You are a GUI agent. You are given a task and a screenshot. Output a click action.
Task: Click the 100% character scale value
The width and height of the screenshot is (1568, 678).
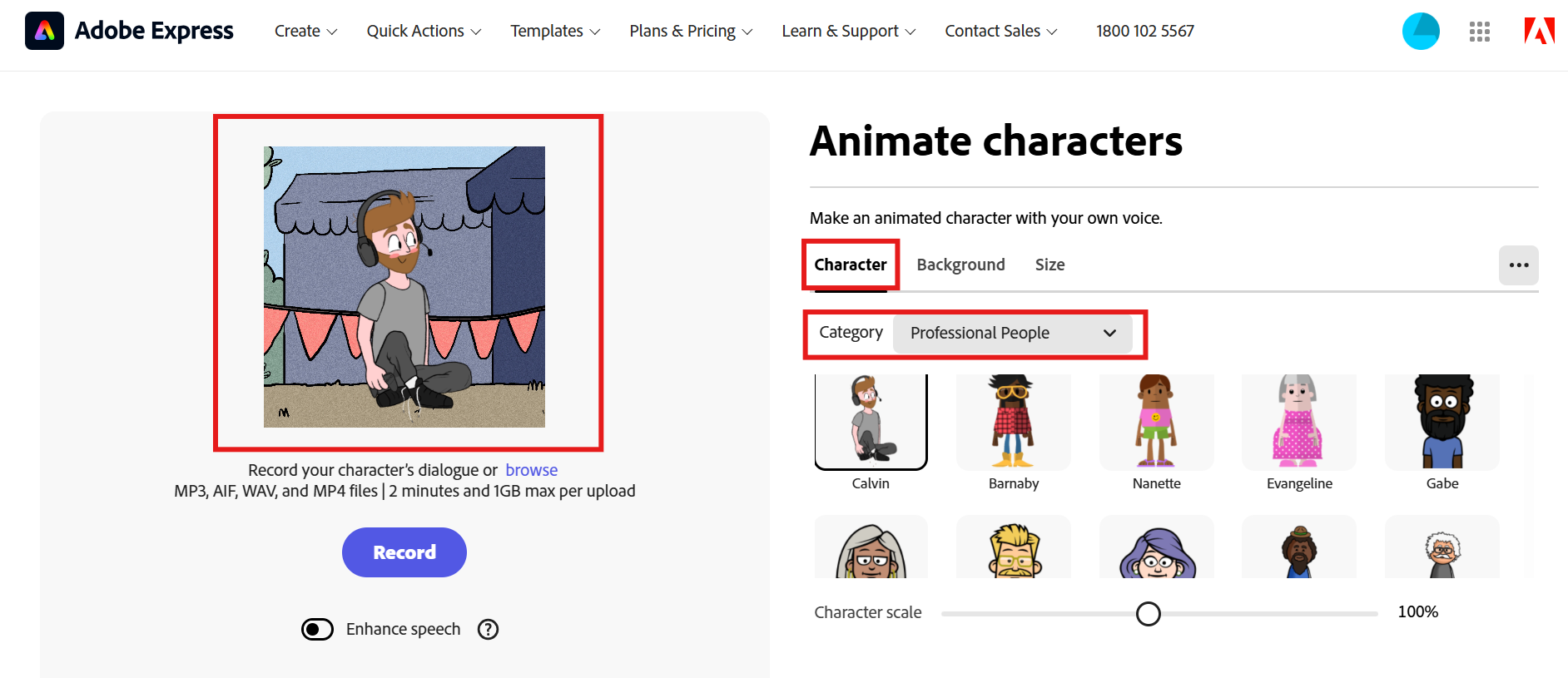(1418, 612)
